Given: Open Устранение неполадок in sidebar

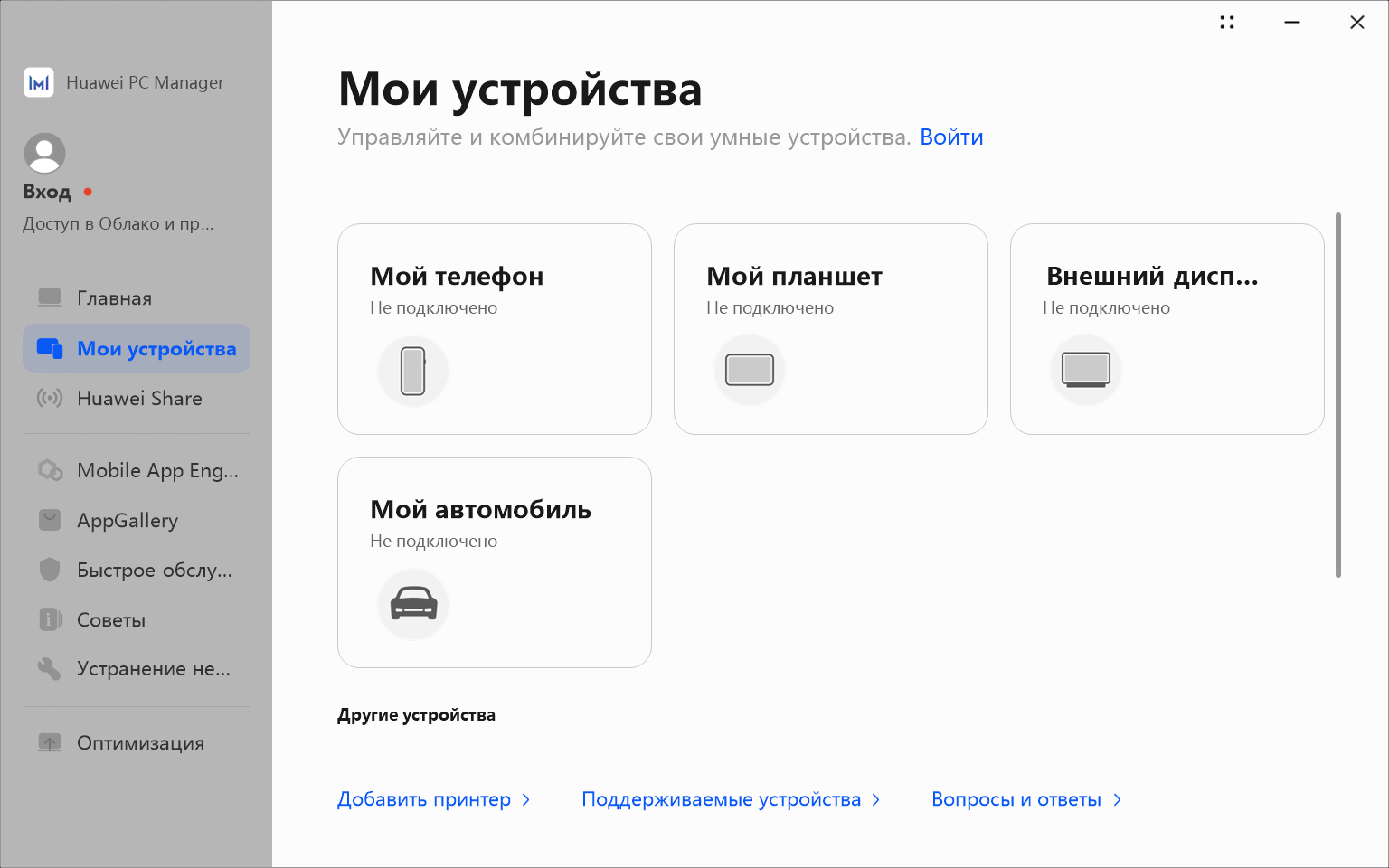Looking at the screenshot, I should coord(137,668).
